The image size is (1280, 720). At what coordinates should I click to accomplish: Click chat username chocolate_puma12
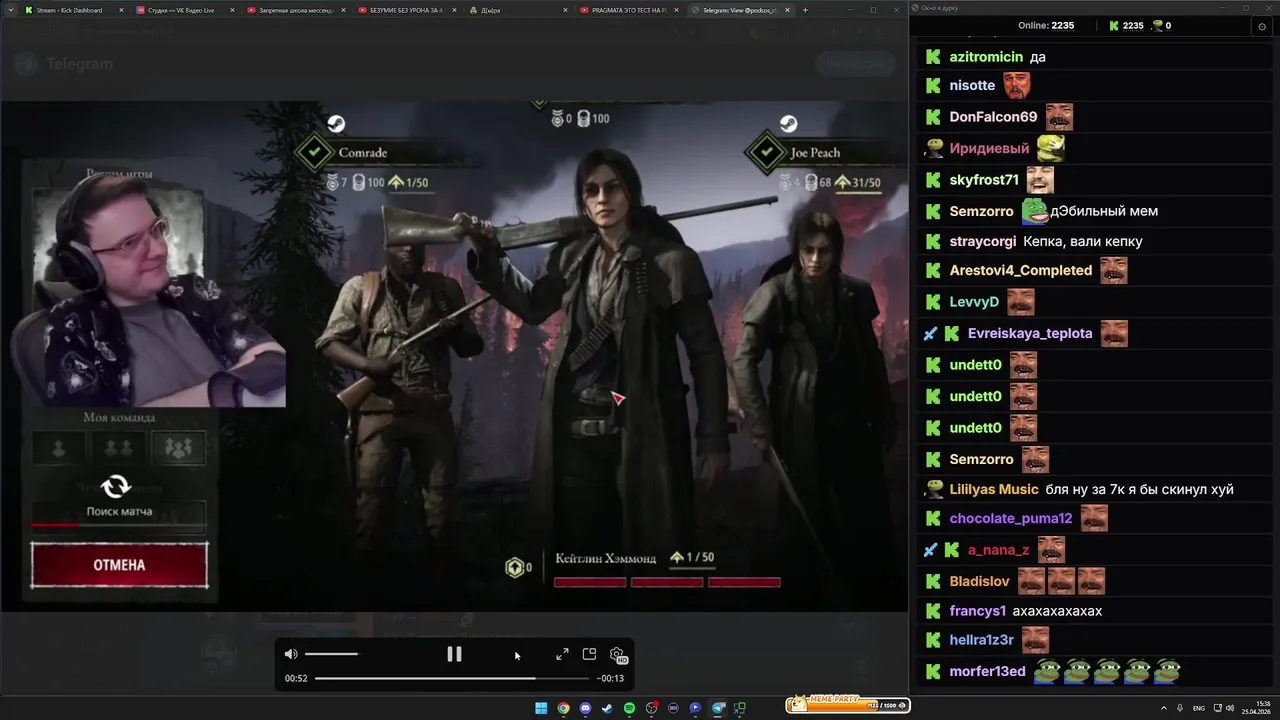pyautogui.click(x=1011, y=518)
